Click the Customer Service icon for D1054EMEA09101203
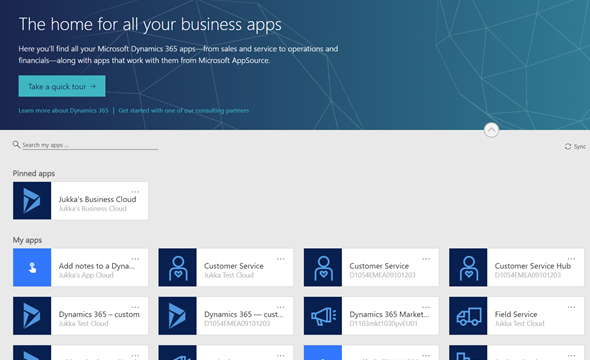Viewport: 590px width, 360px height. coord(323,267)
